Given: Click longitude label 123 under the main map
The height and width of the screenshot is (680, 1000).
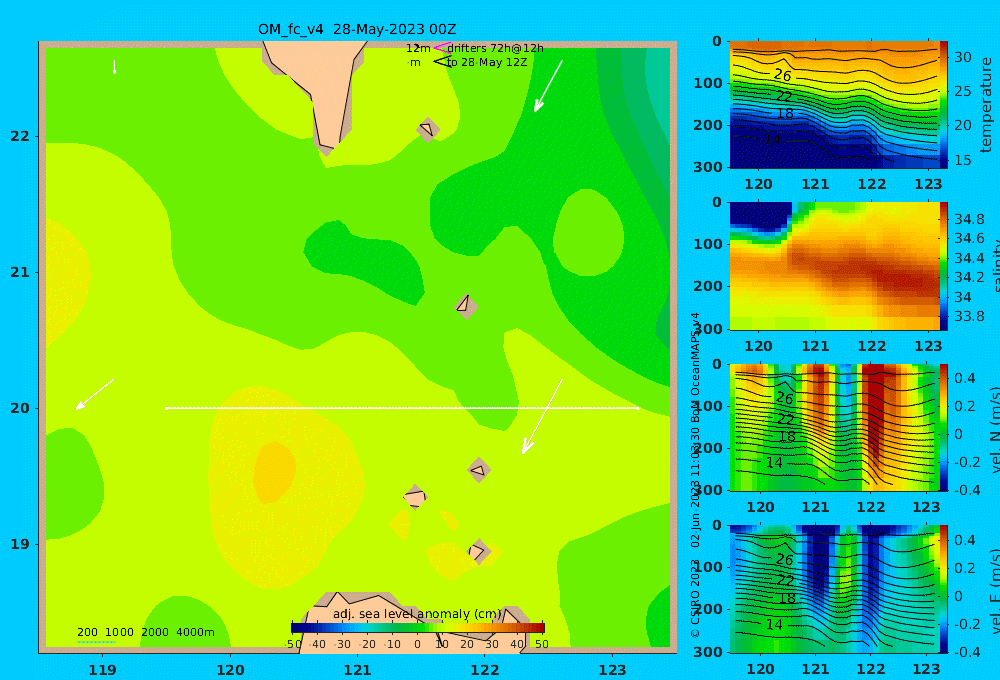Looking at the screenshot, I should (x=613, y=670).
